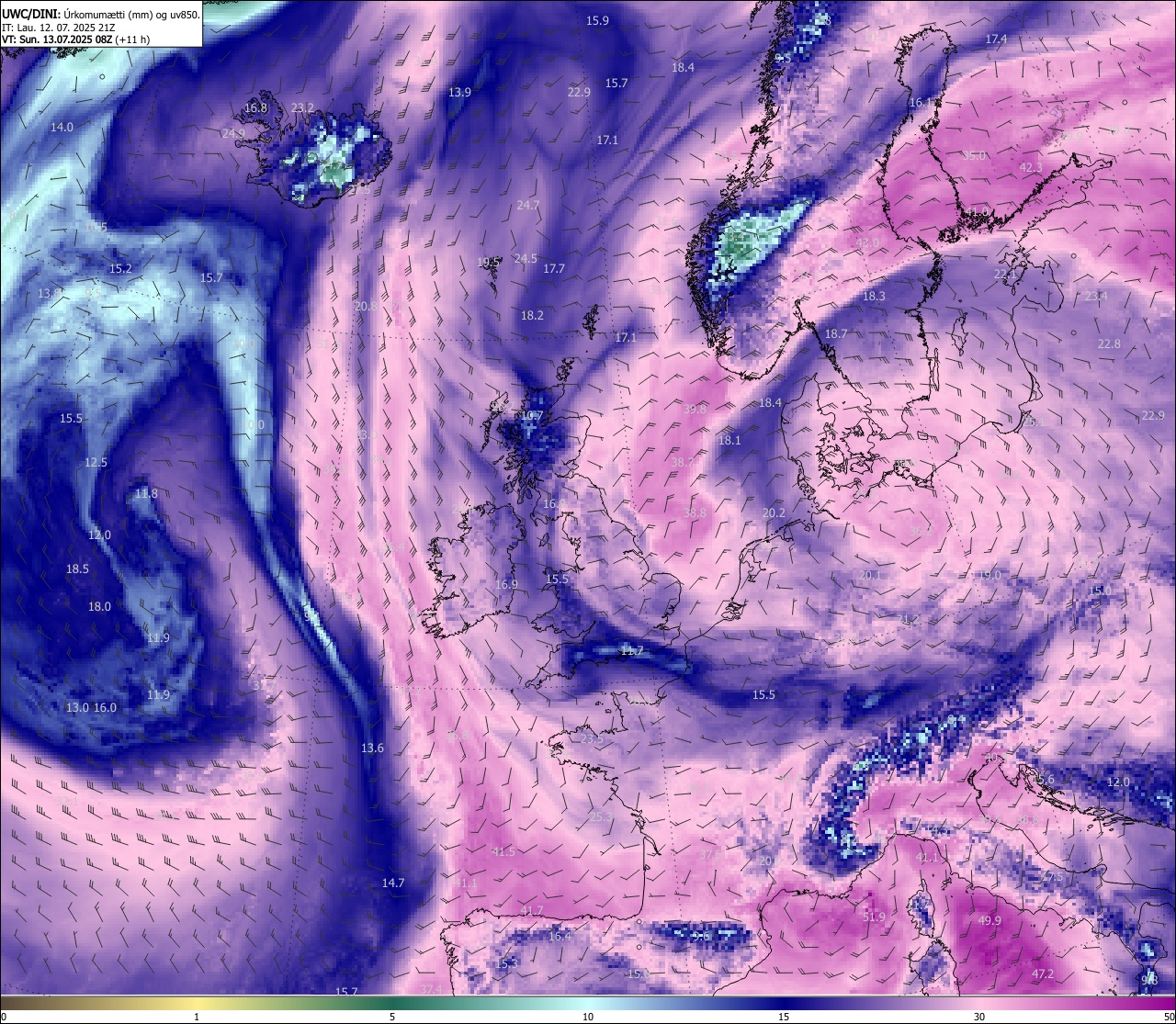Click the 47.2 value label
This screenshot has width=1176, height=1024.
click(1043, 974)
